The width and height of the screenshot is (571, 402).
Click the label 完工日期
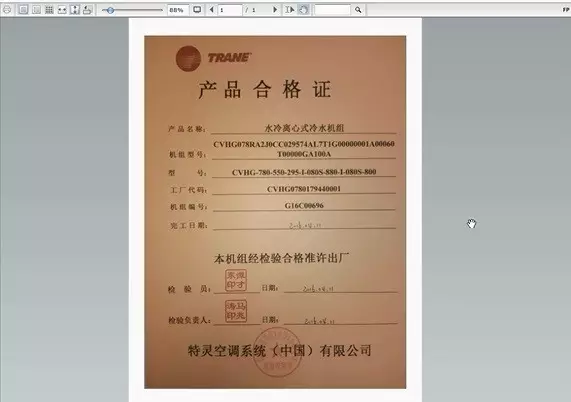[x=189, y=226]
